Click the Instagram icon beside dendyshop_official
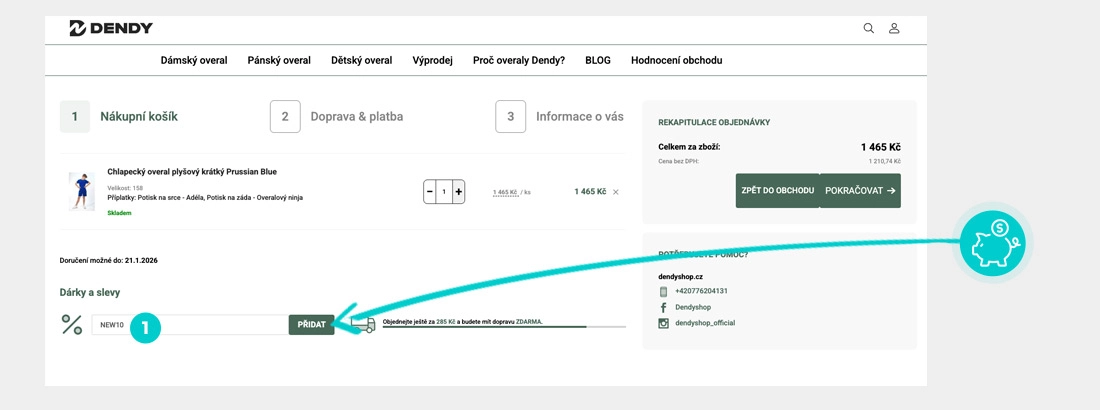Viewport: 1100px width, 410px height. 663,323
